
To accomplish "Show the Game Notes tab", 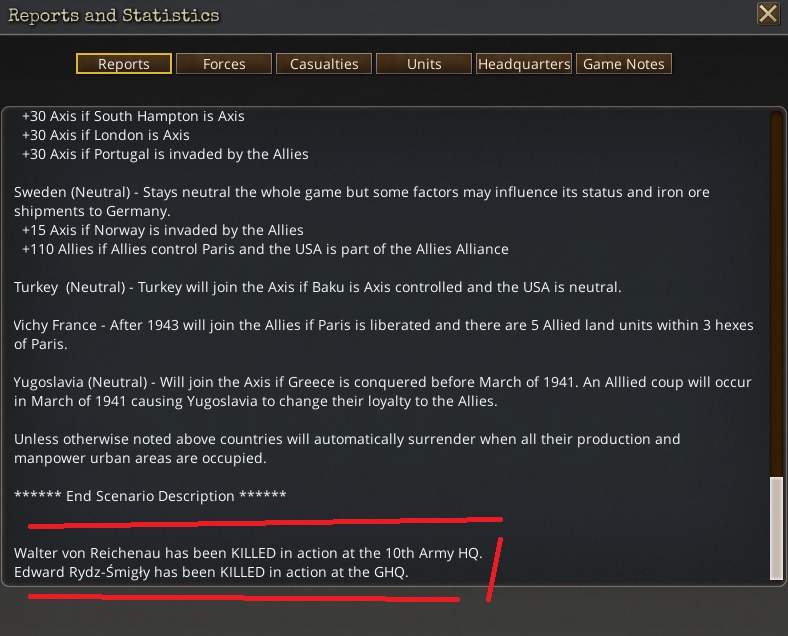I will coord(624,64).
